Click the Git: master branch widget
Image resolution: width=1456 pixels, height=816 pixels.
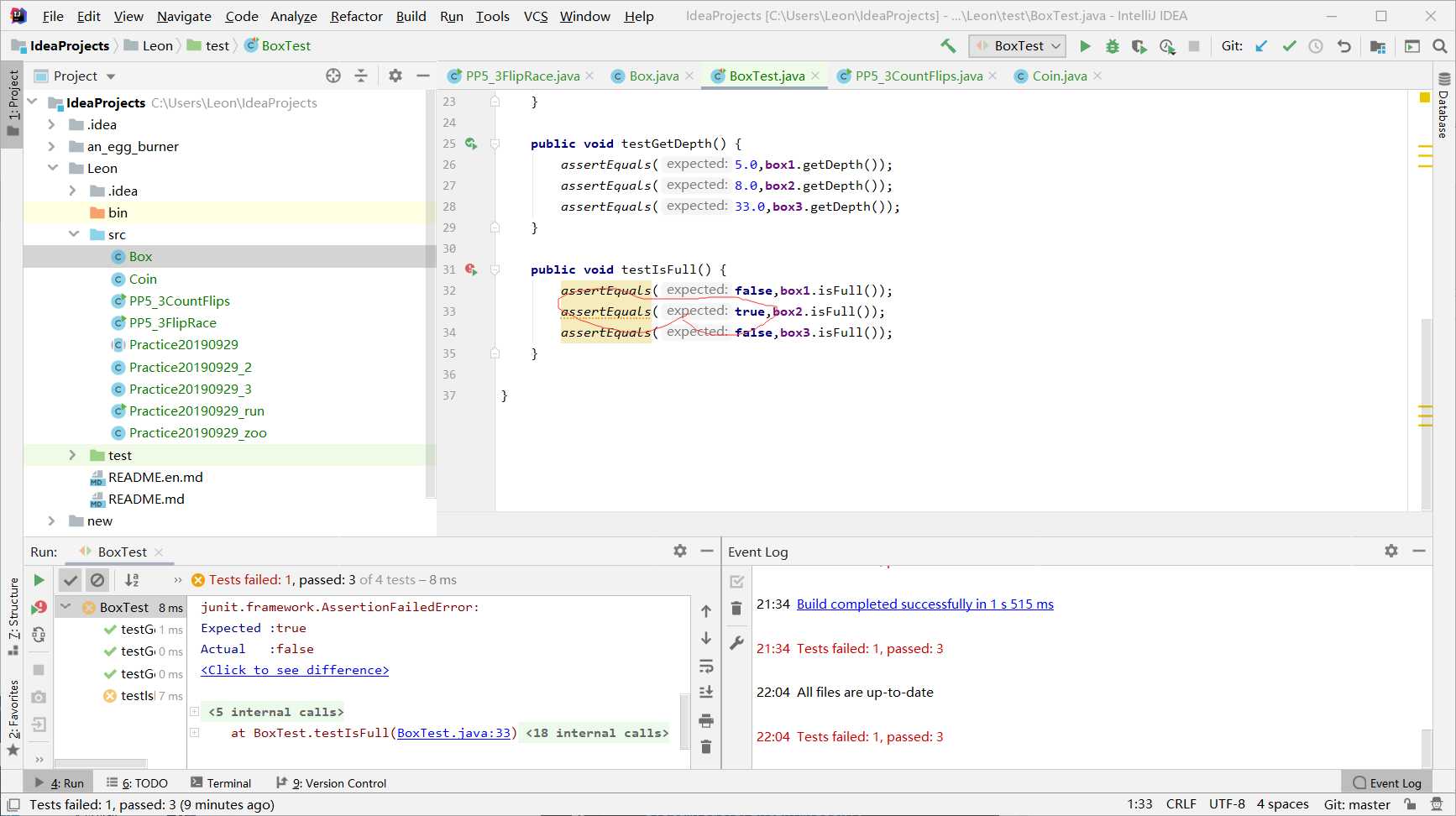pyautogui.click(x=1357, y=804)
